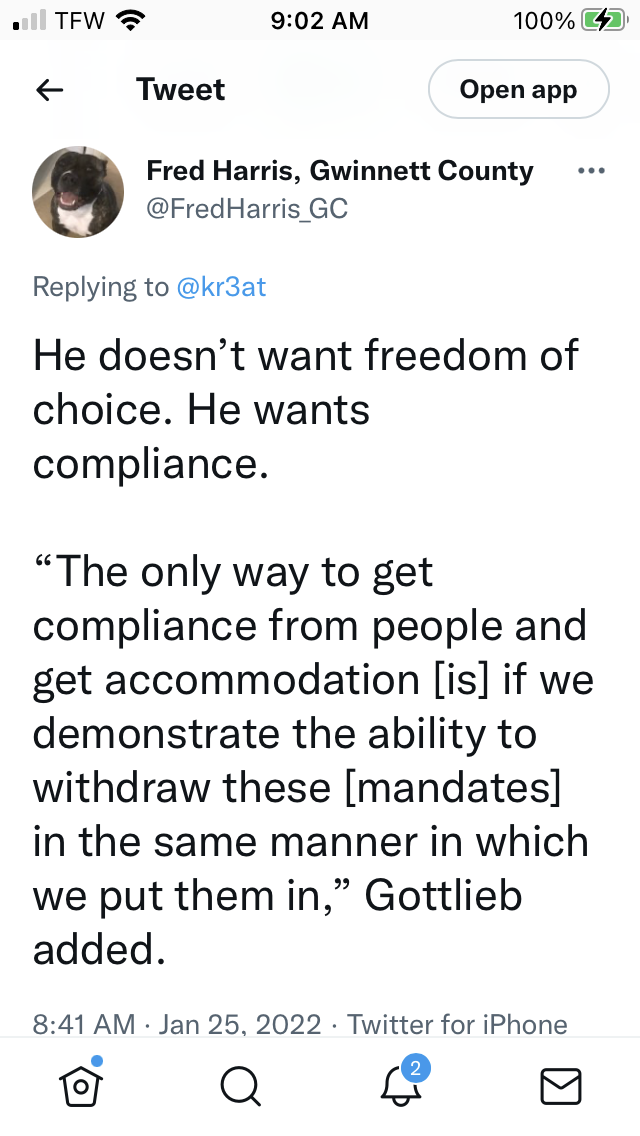Tap the Tweet header title
The image size is (640, 1136).
(181, 90)
